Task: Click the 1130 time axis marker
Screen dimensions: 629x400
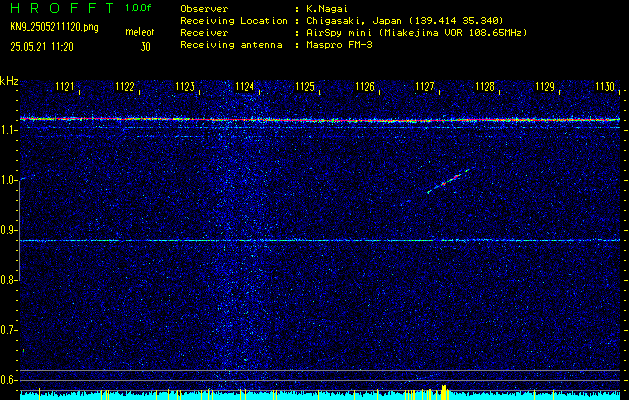Action: click(605, 86)
